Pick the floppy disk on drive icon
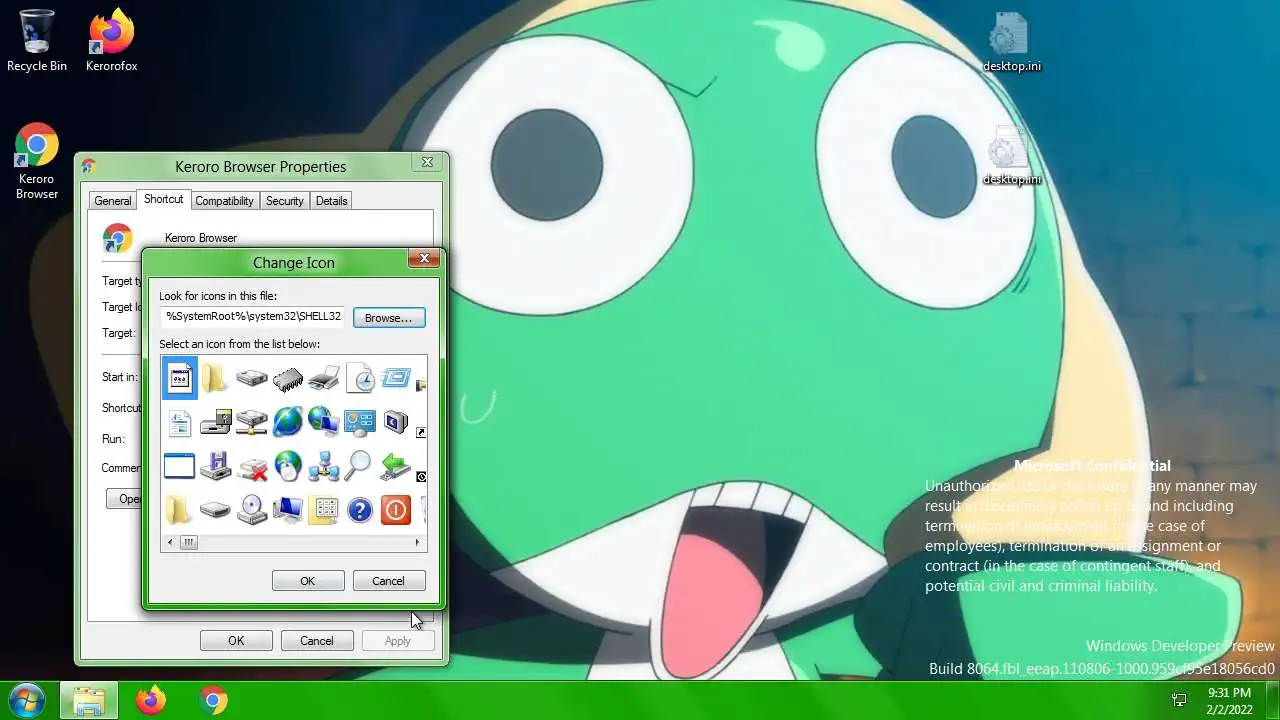The width and height of the screenshot is (1280, 720). click(x=215, y=466)
